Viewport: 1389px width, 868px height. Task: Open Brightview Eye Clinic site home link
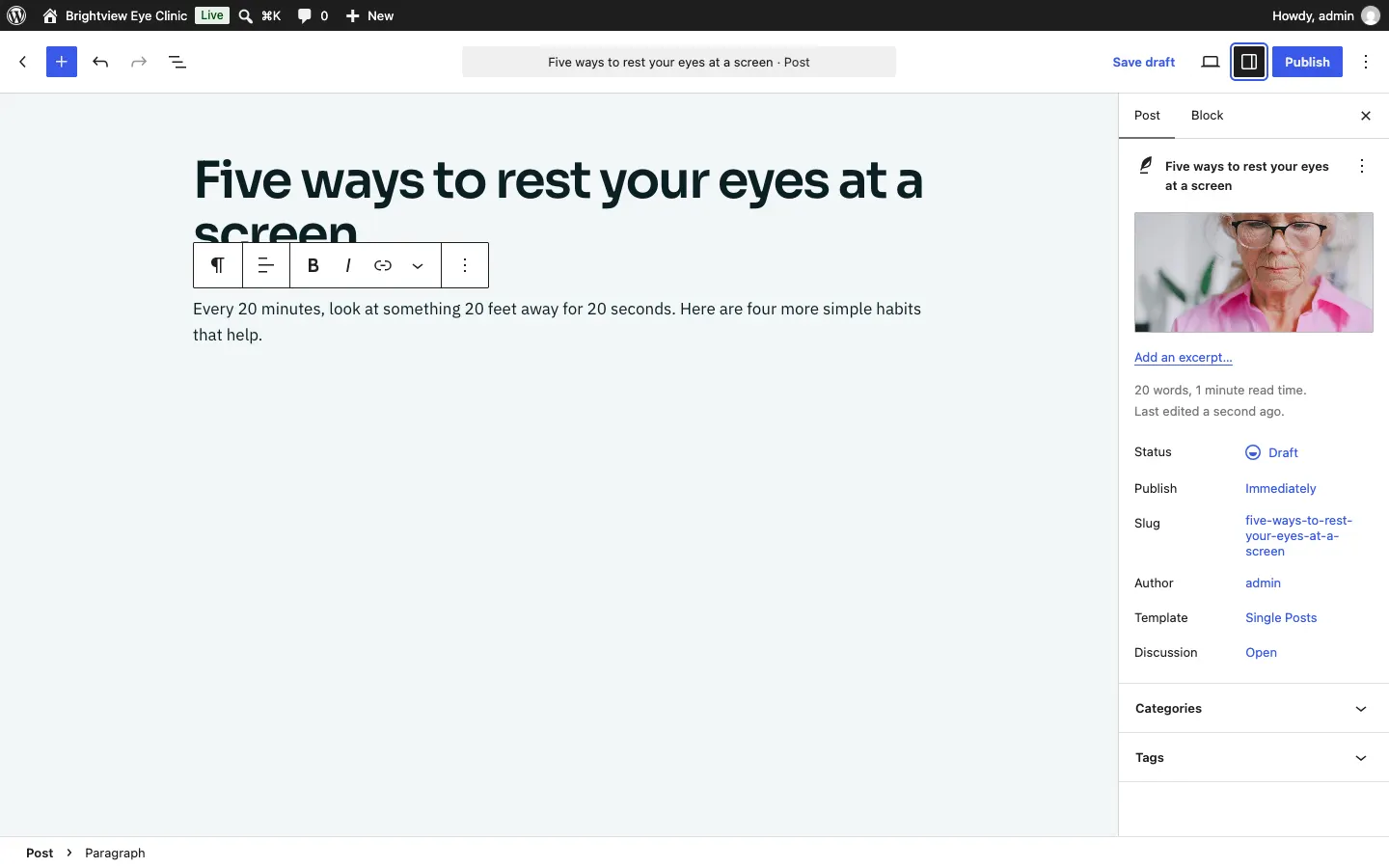coord(115,15)
